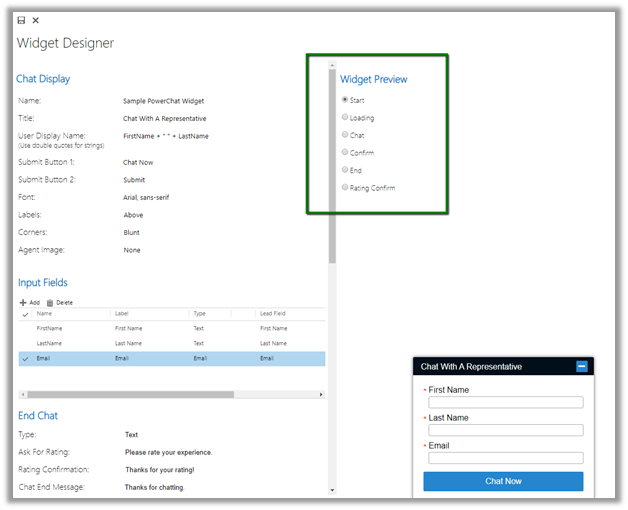This screenshot has height=510, width=628.
Task: Pick the Rating Confirm radio option
Action: (345, 187)
